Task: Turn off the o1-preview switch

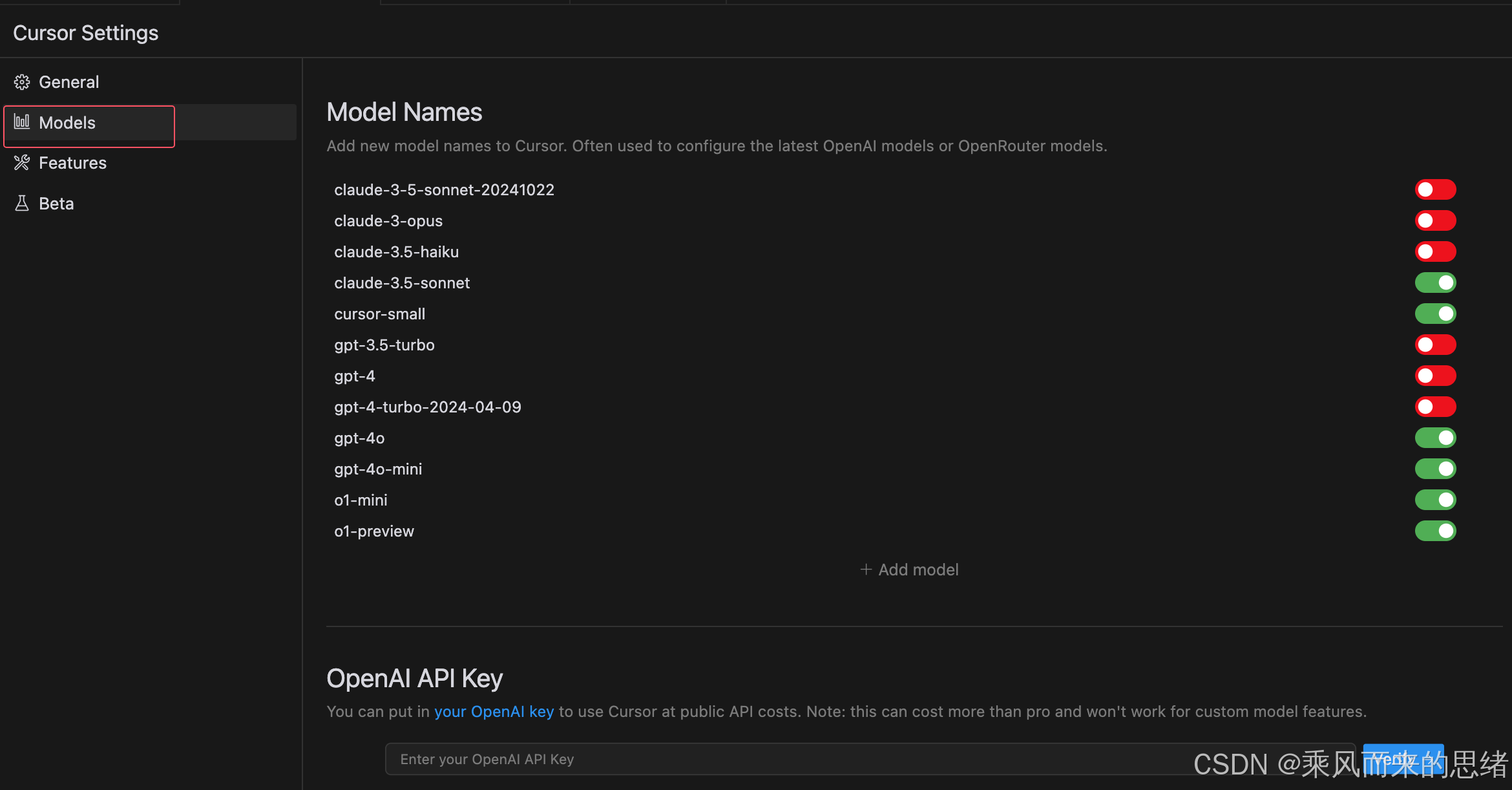Action: (1435, 531)
